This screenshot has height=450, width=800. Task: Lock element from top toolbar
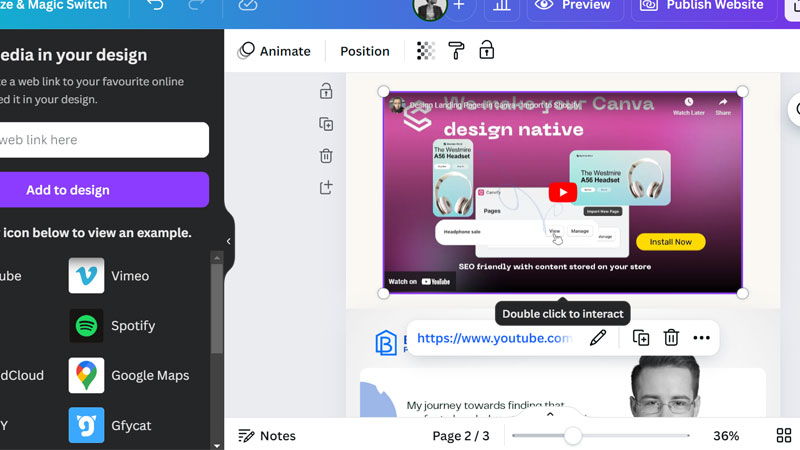[486, 51]
